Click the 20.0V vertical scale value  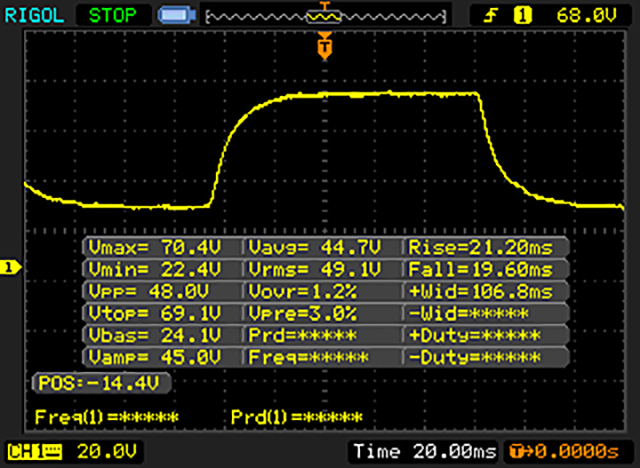pyautogui.click(x=107, y=451)
